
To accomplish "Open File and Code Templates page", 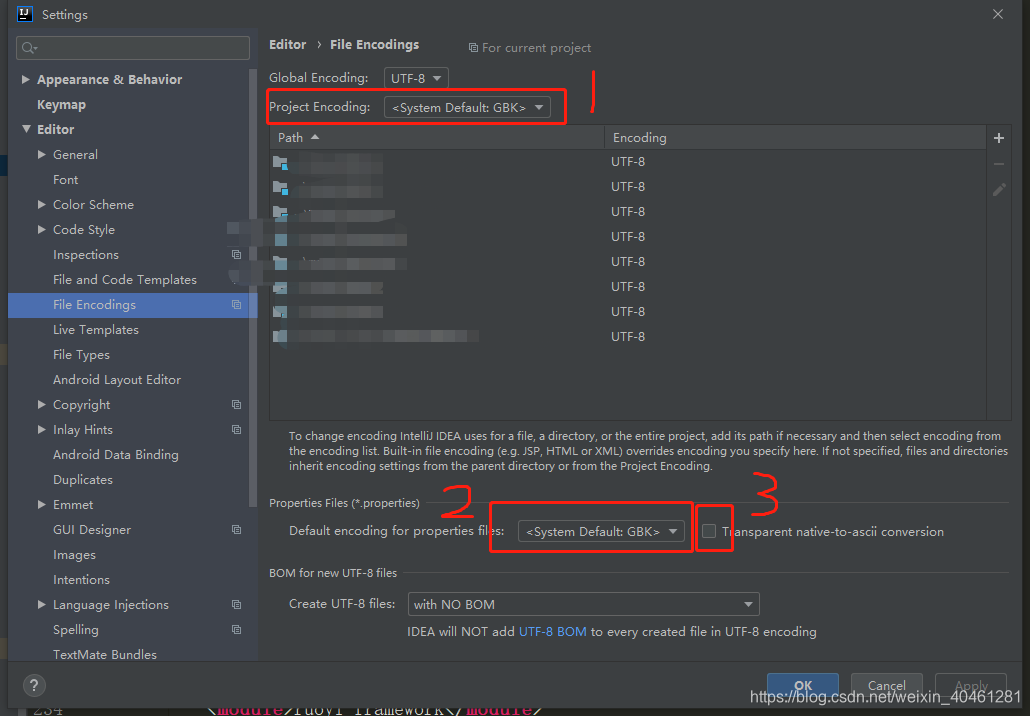I will click(125, 280).
